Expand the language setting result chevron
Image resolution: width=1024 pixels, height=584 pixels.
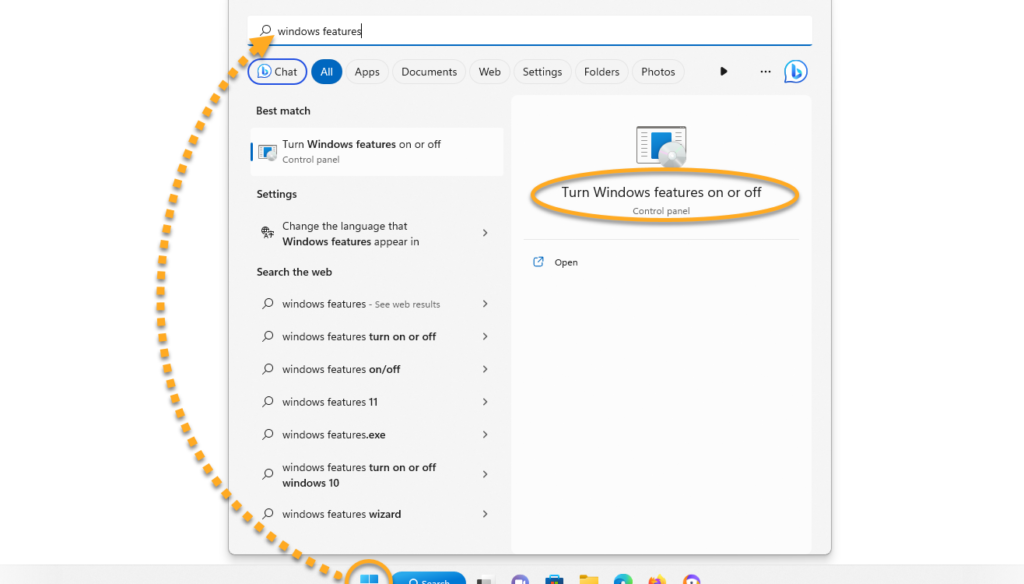485,233
